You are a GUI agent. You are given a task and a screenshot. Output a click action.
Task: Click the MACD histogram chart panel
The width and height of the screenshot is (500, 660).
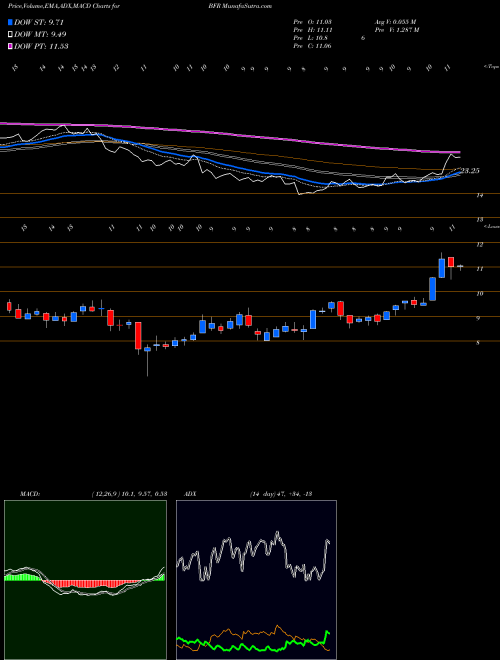click(x=85, y=580)
